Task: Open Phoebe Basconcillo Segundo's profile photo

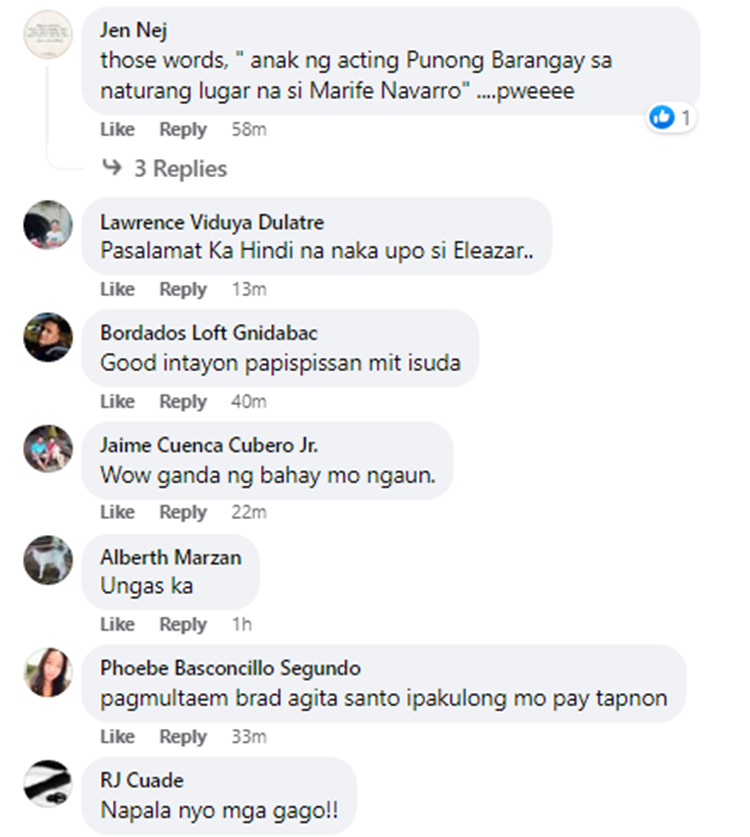Action: click(48, 672)
